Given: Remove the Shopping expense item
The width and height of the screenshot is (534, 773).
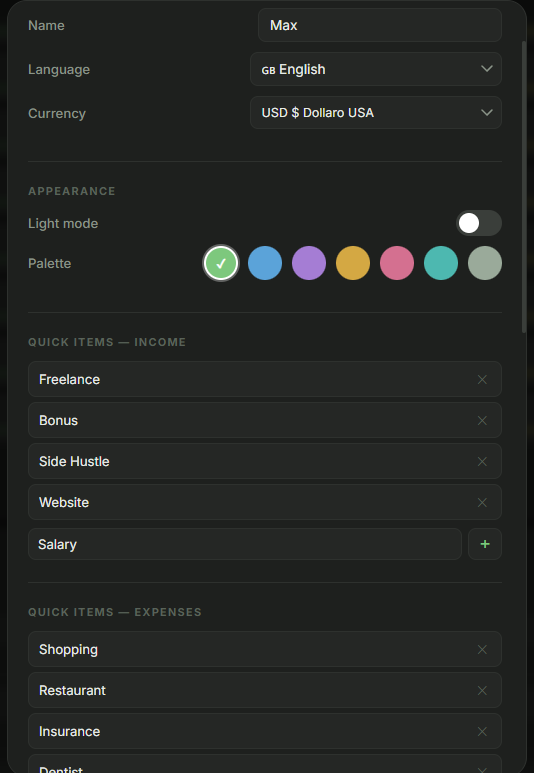Looking at the screenshot, I should coord(482,649).
